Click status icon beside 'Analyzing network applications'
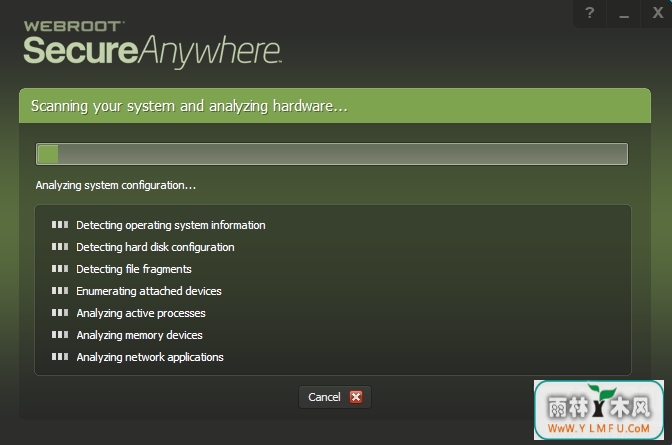The width and height of the screenshot is (672, 445). [x=60, y=356]
